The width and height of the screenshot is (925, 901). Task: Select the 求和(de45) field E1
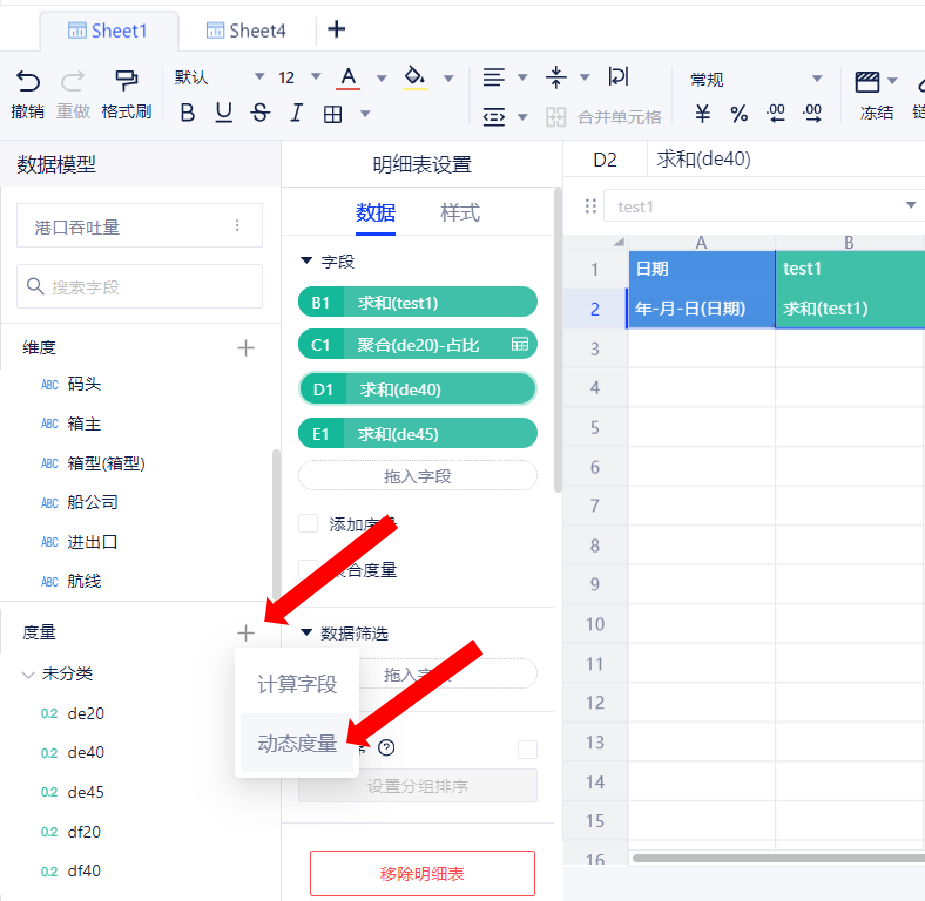point(418,434)
